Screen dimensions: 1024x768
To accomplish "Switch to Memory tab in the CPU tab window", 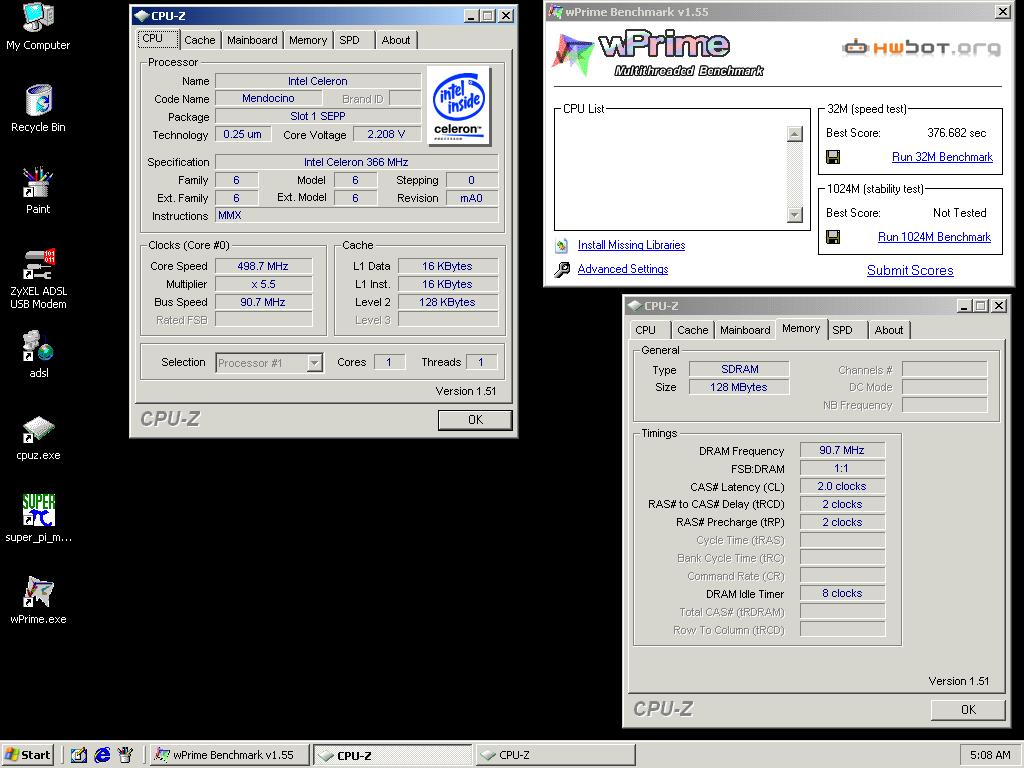I will pos(308,40).
